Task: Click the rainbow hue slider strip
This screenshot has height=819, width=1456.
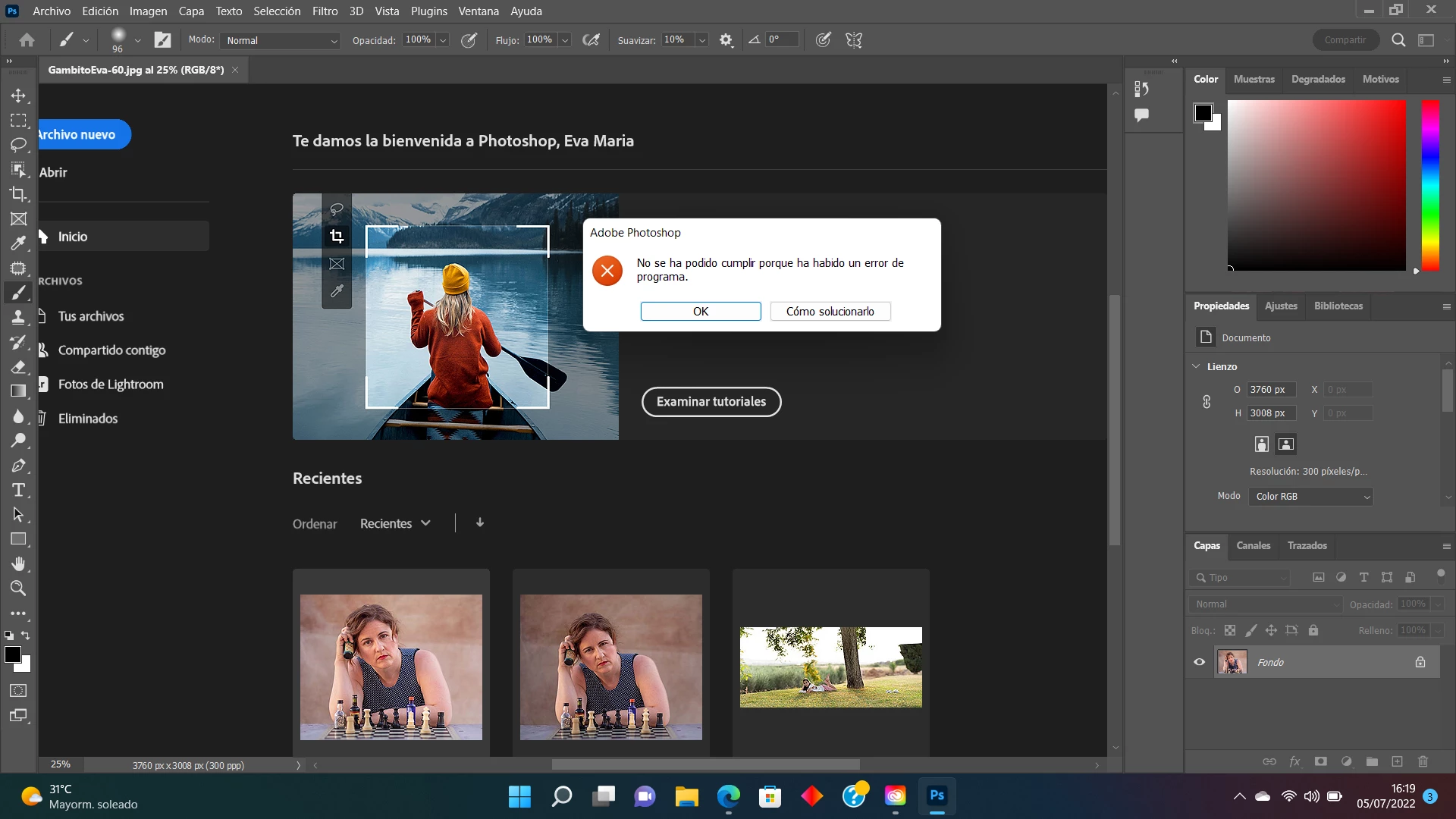Action: click(1429, 186)
